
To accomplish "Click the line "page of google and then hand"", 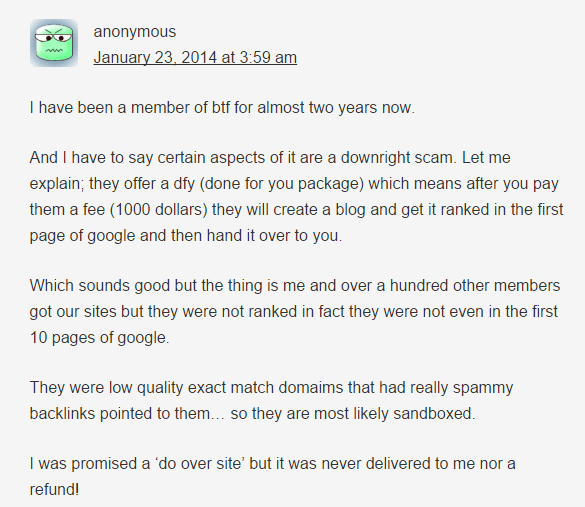I will (186, 236).
